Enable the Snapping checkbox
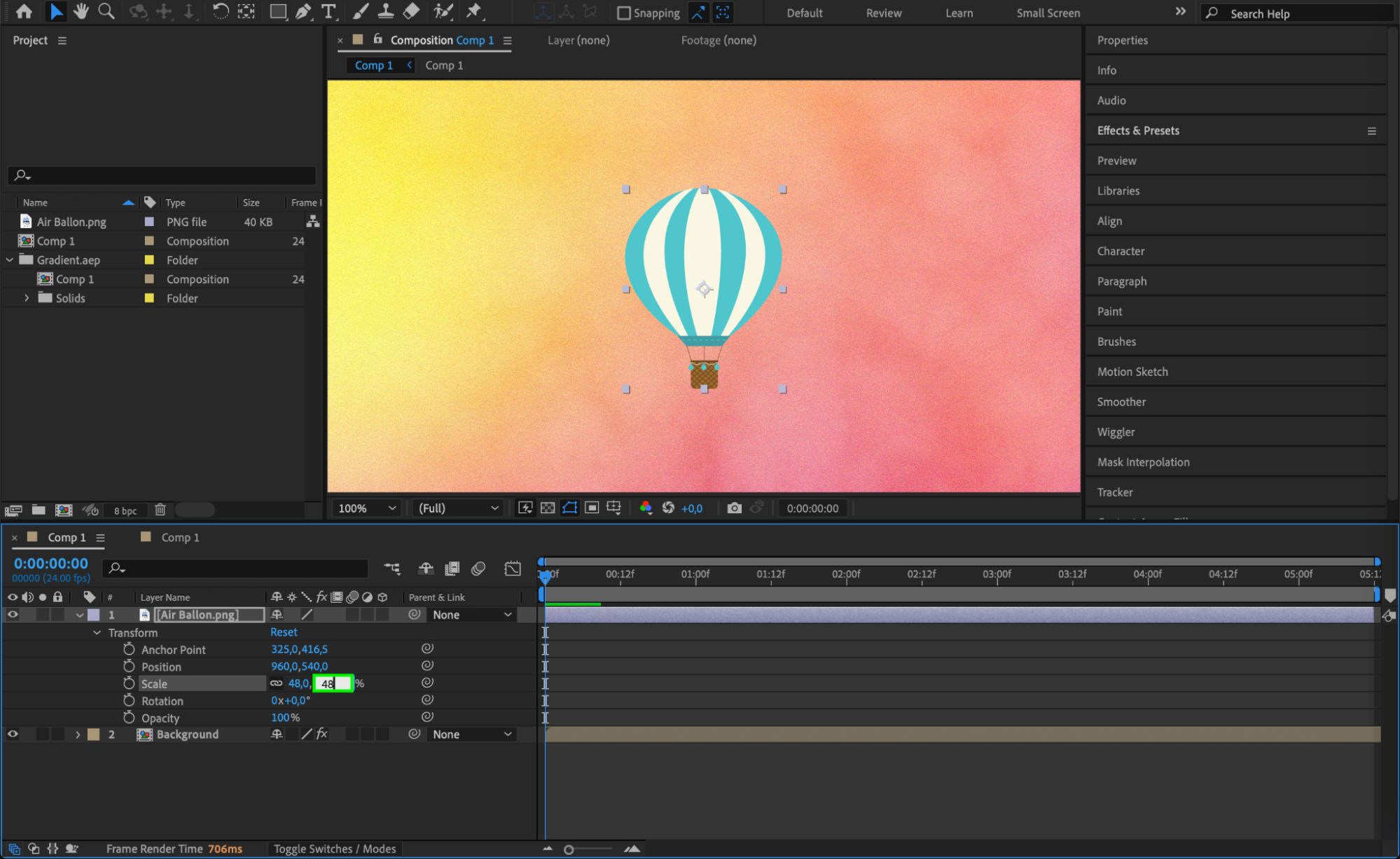 click(x=624, y=13)
